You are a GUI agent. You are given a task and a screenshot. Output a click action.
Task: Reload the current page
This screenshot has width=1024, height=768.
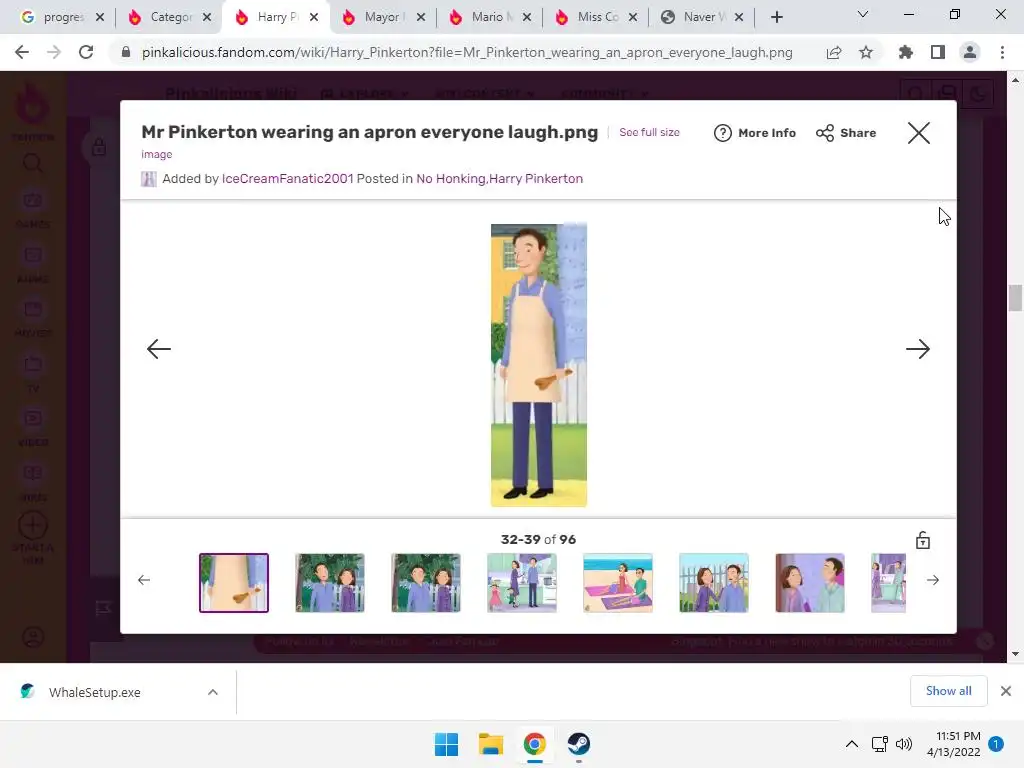click(x=86, y=52)
